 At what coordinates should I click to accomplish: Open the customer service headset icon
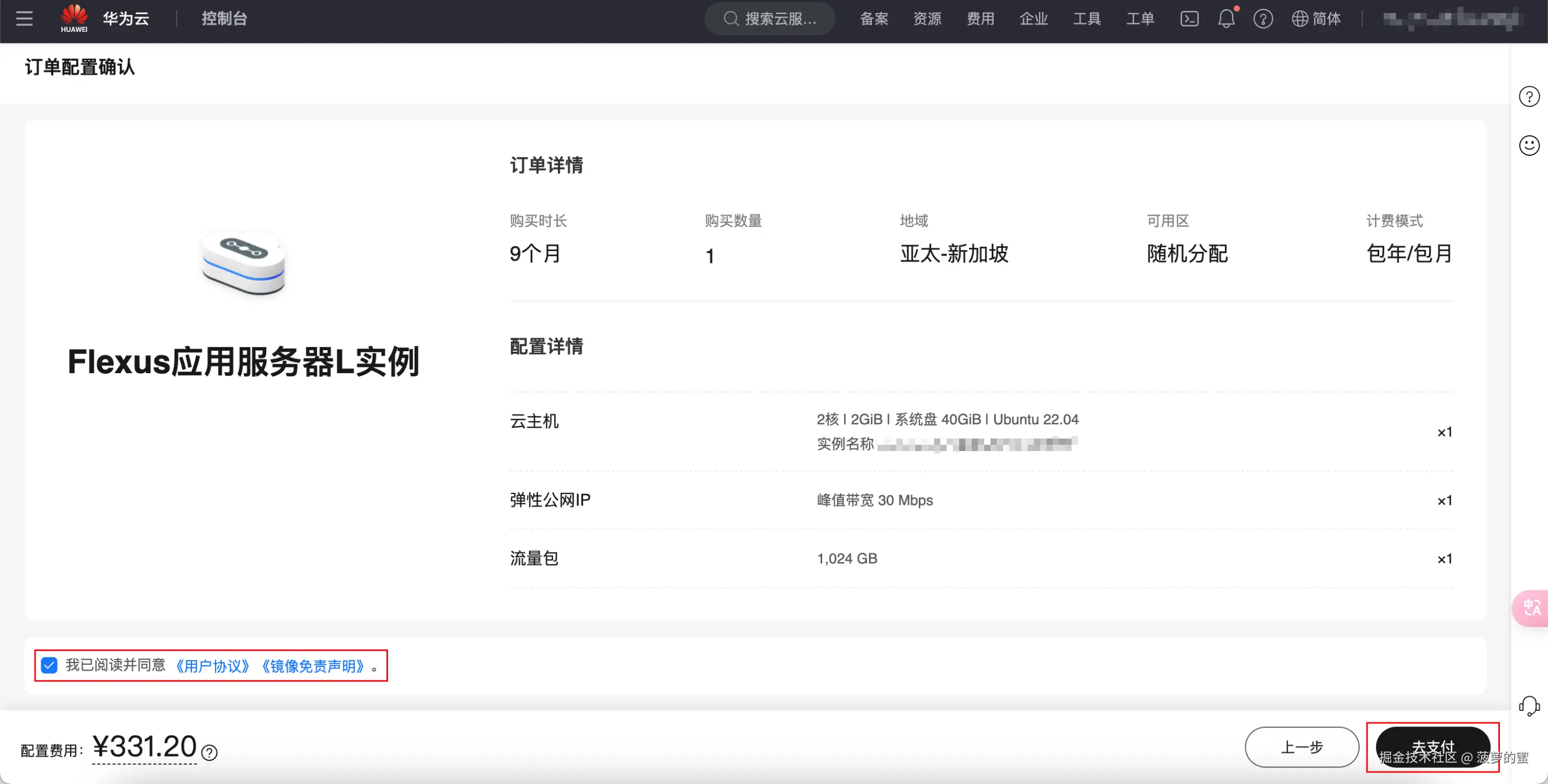click(1530, 703)
